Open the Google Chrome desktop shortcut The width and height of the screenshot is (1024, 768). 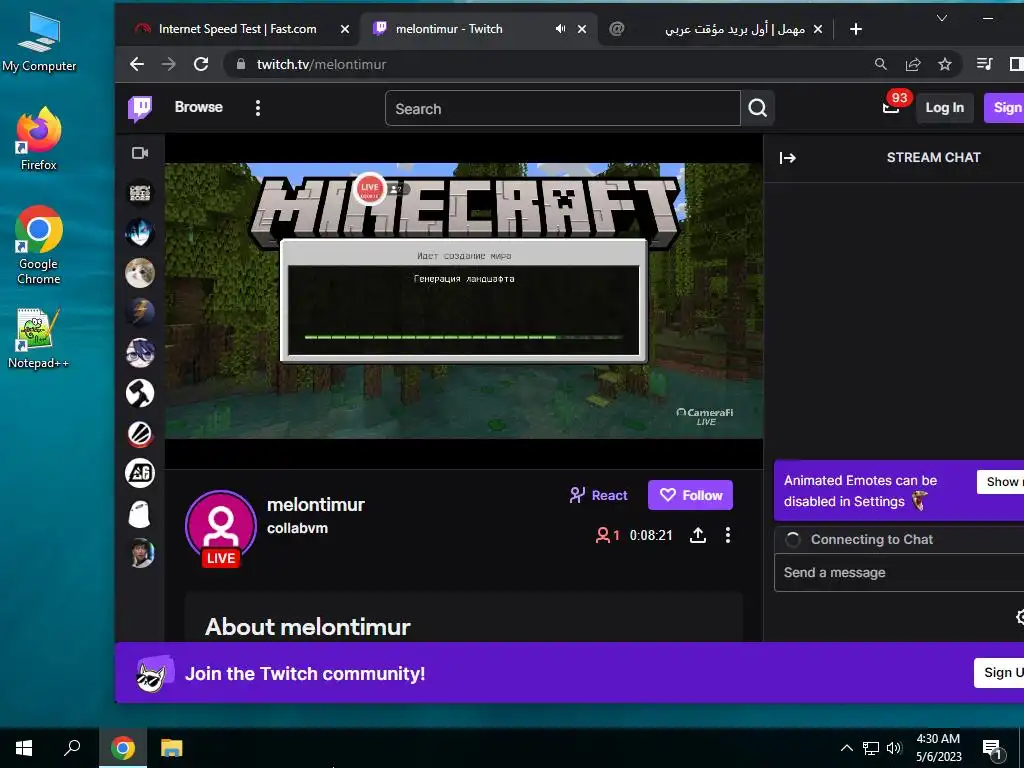coord(39,245)
